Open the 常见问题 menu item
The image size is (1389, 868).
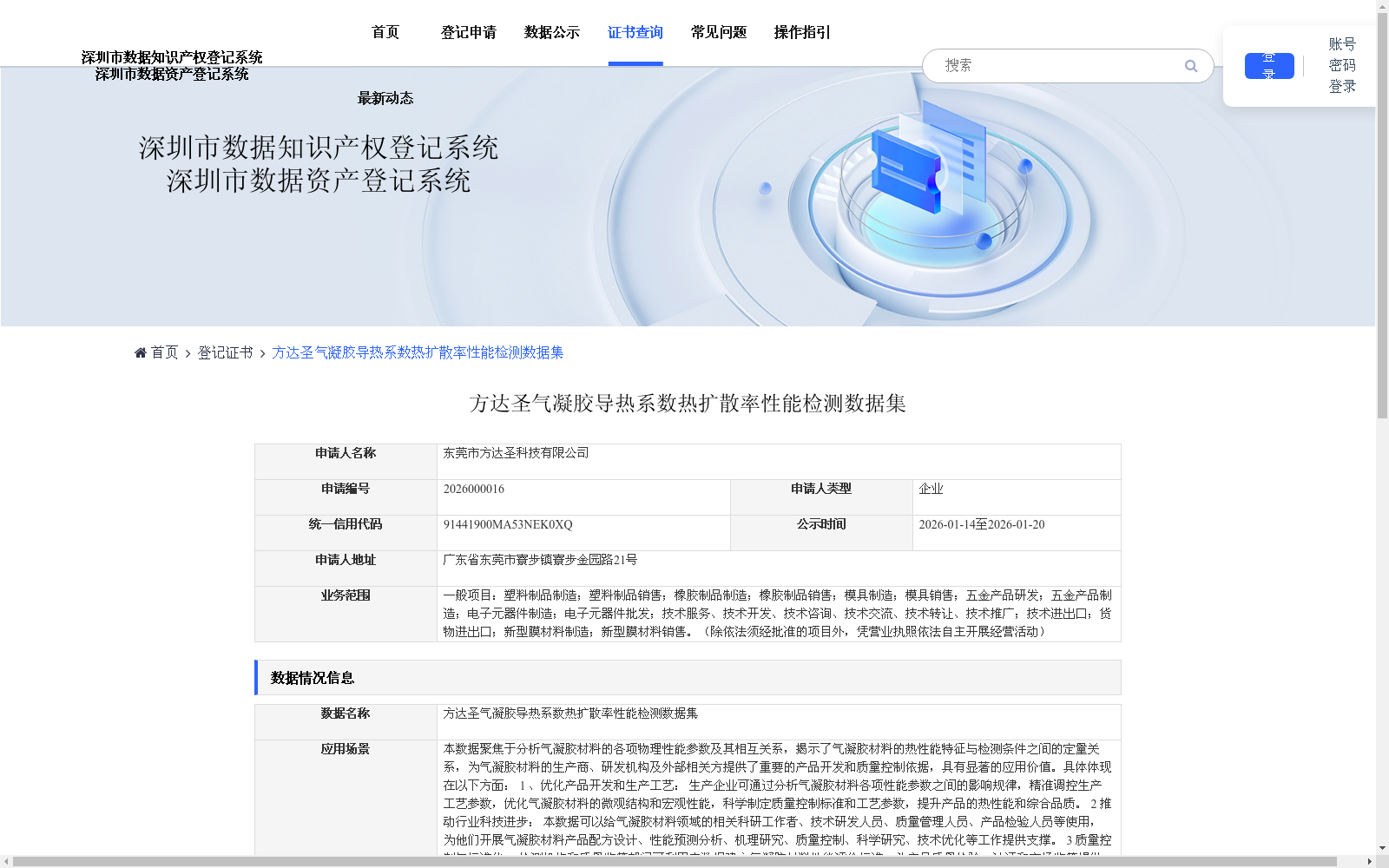click(719, 32)
